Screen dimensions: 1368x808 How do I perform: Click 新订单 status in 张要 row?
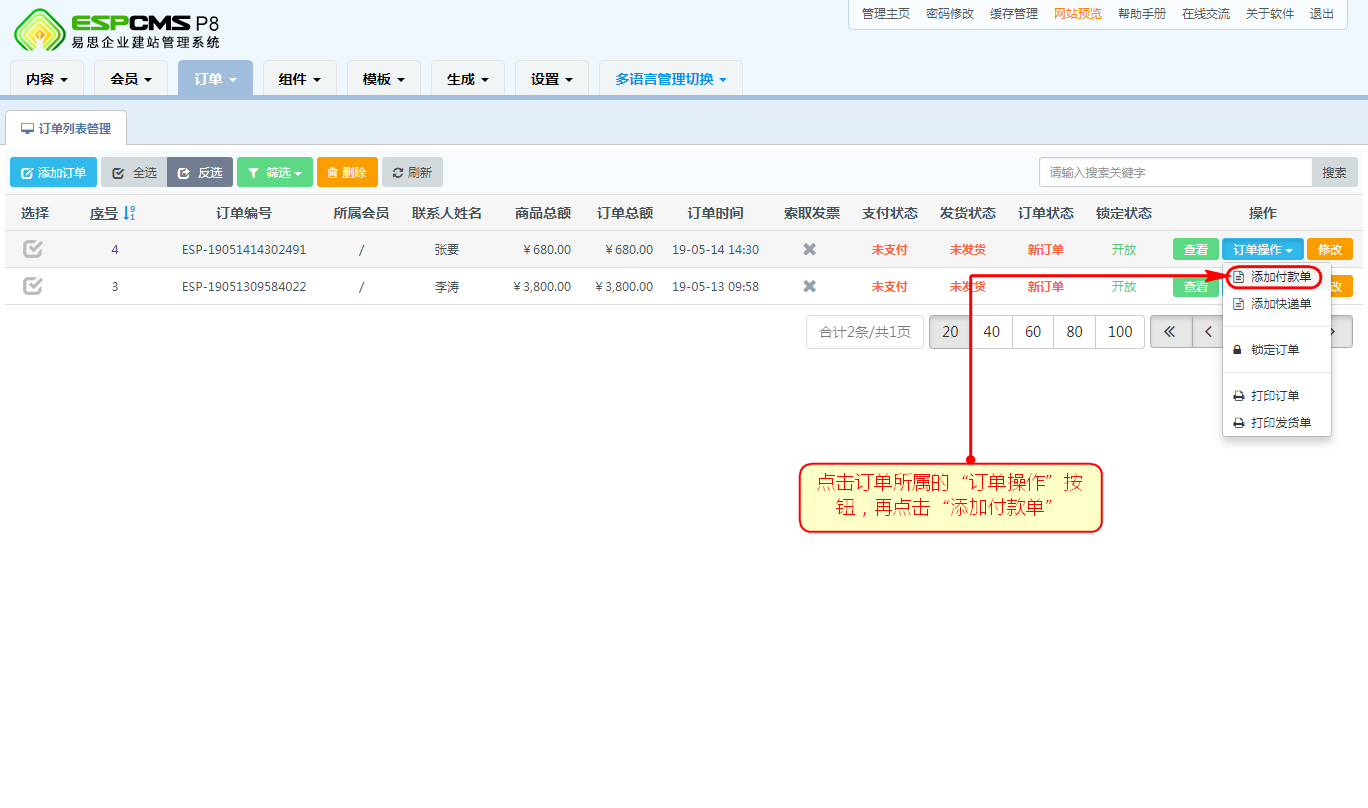point(1046,249)
